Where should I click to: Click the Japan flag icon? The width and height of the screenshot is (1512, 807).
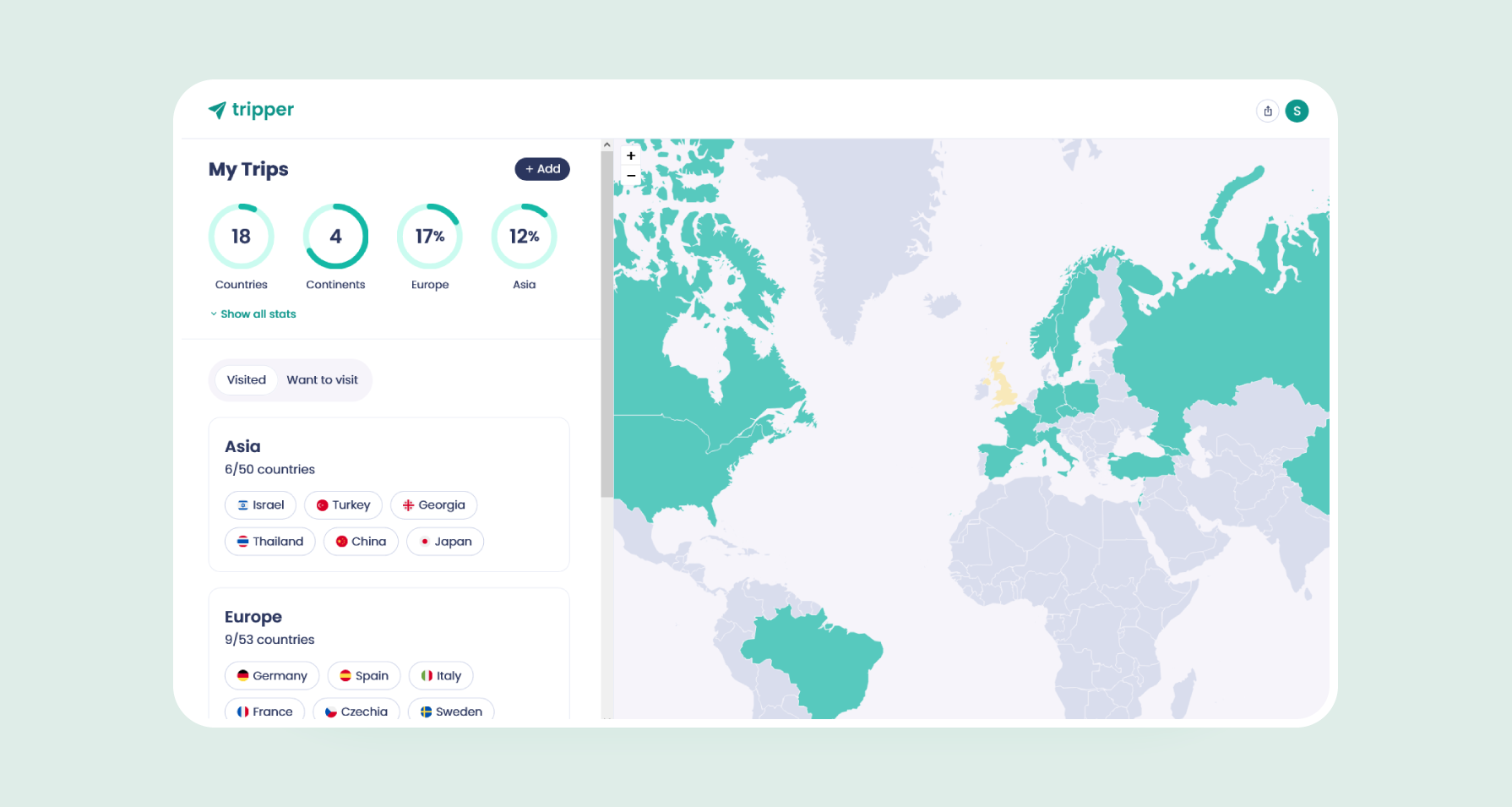coord(426,541)
